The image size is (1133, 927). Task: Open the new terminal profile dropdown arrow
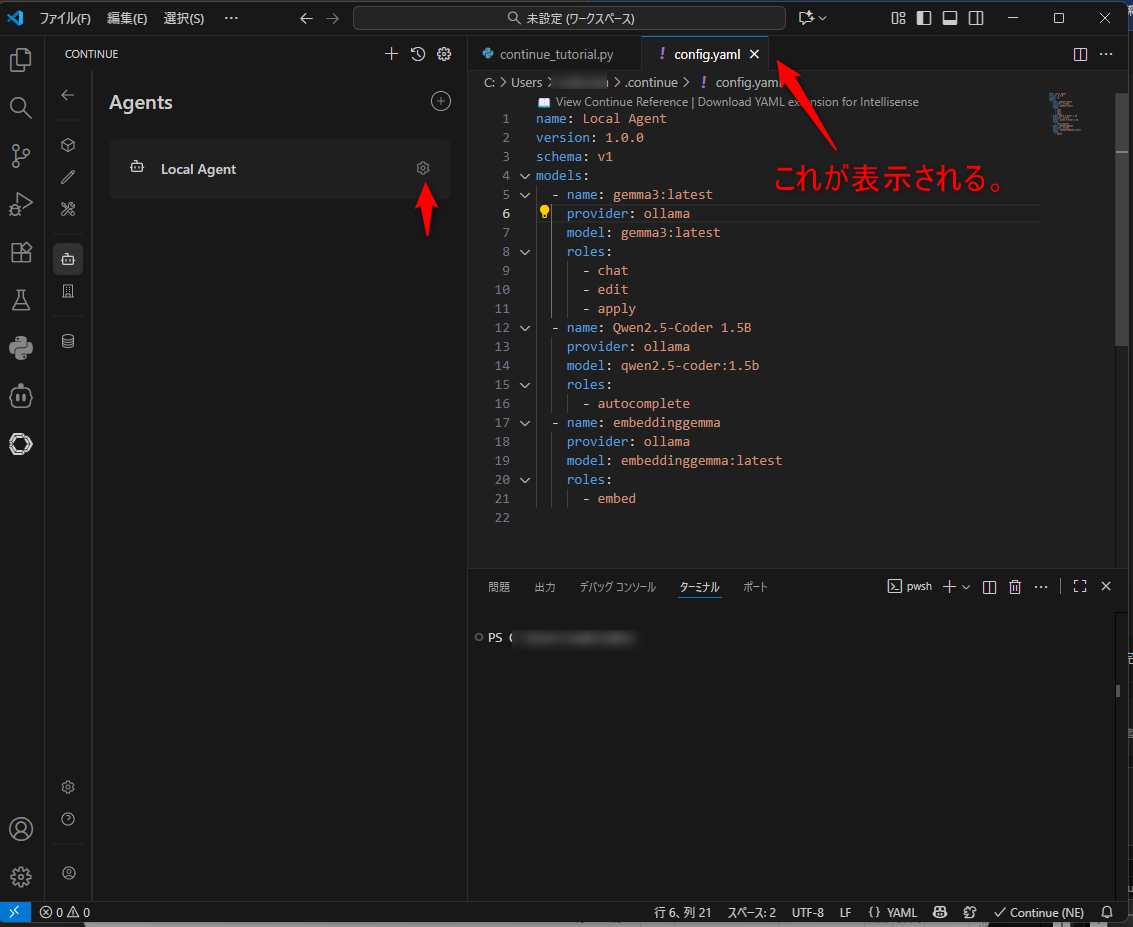[966, 587]
